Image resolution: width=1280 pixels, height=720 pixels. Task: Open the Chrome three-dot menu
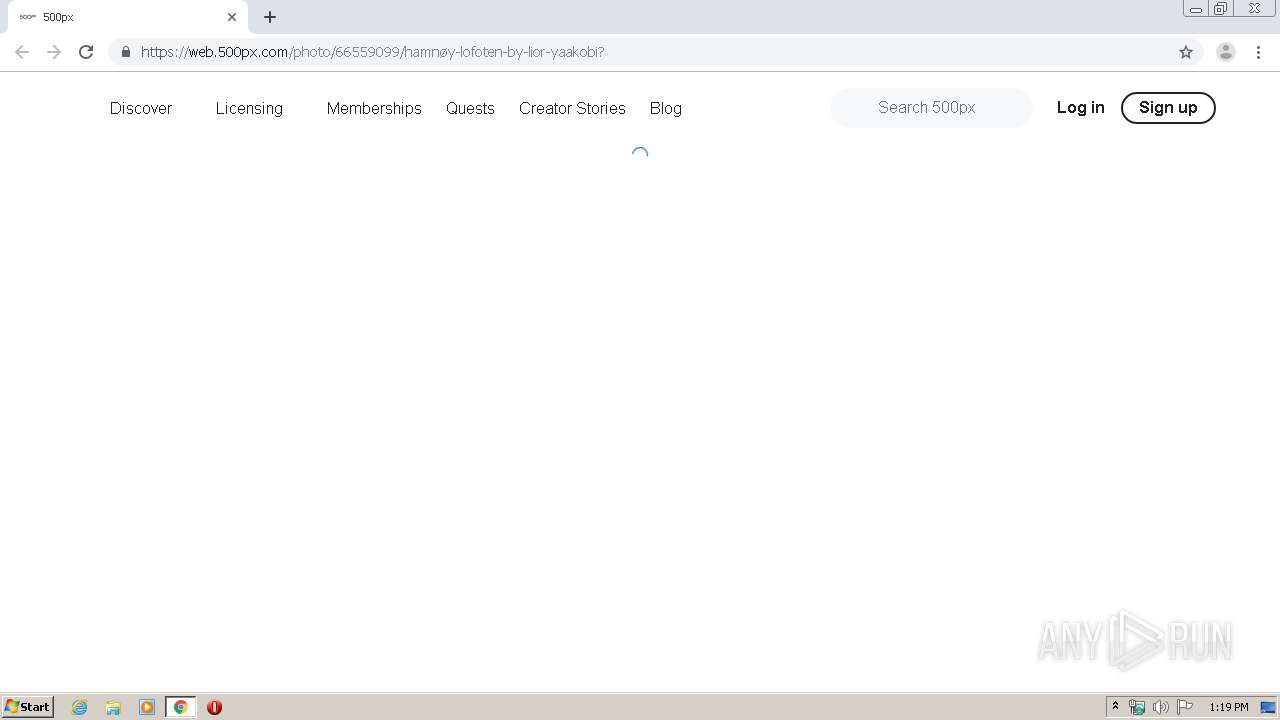tap(1258, 52)
